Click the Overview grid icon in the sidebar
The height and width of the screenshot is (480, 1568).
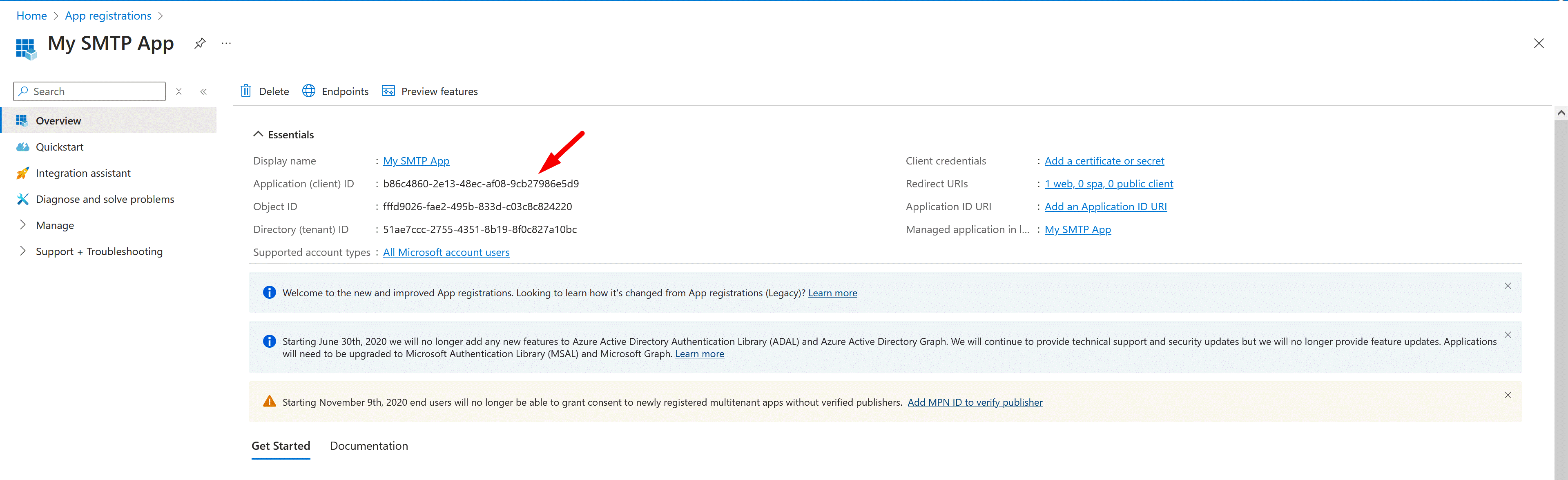point(22,120)
